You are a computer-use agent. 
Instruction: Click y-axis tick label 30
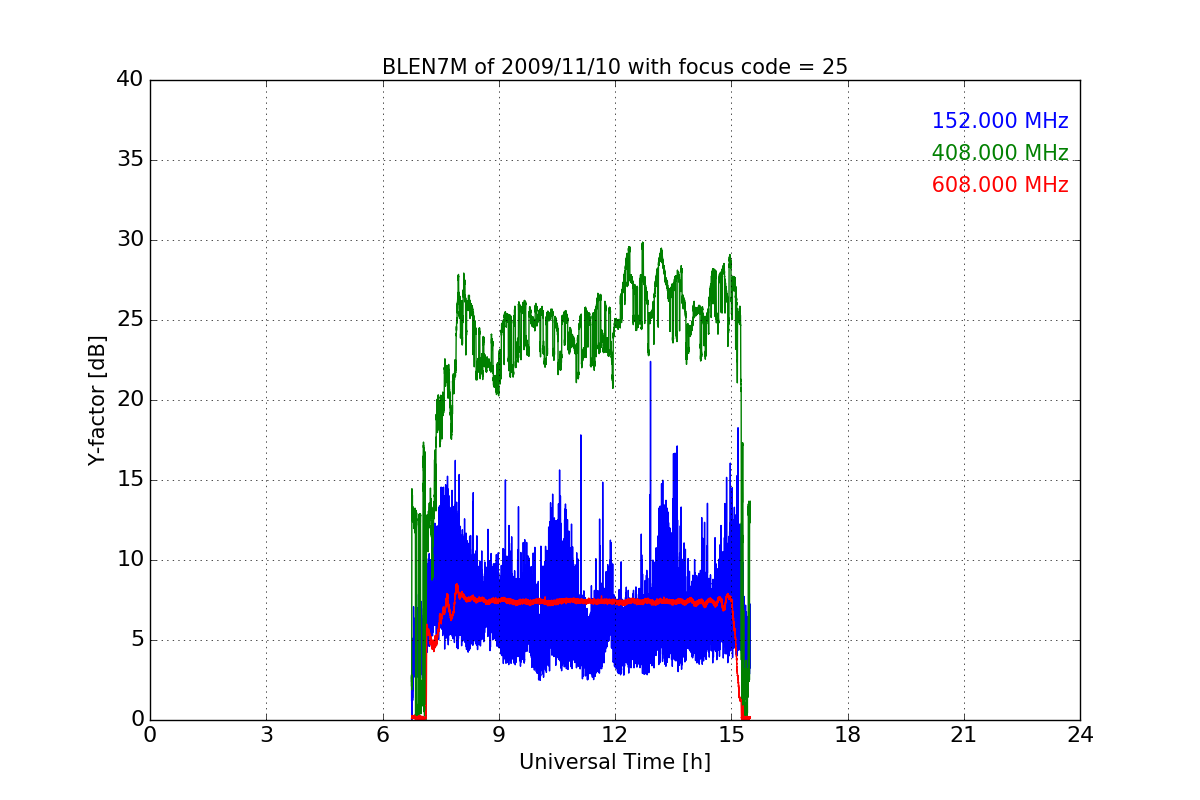pos(130,240)
